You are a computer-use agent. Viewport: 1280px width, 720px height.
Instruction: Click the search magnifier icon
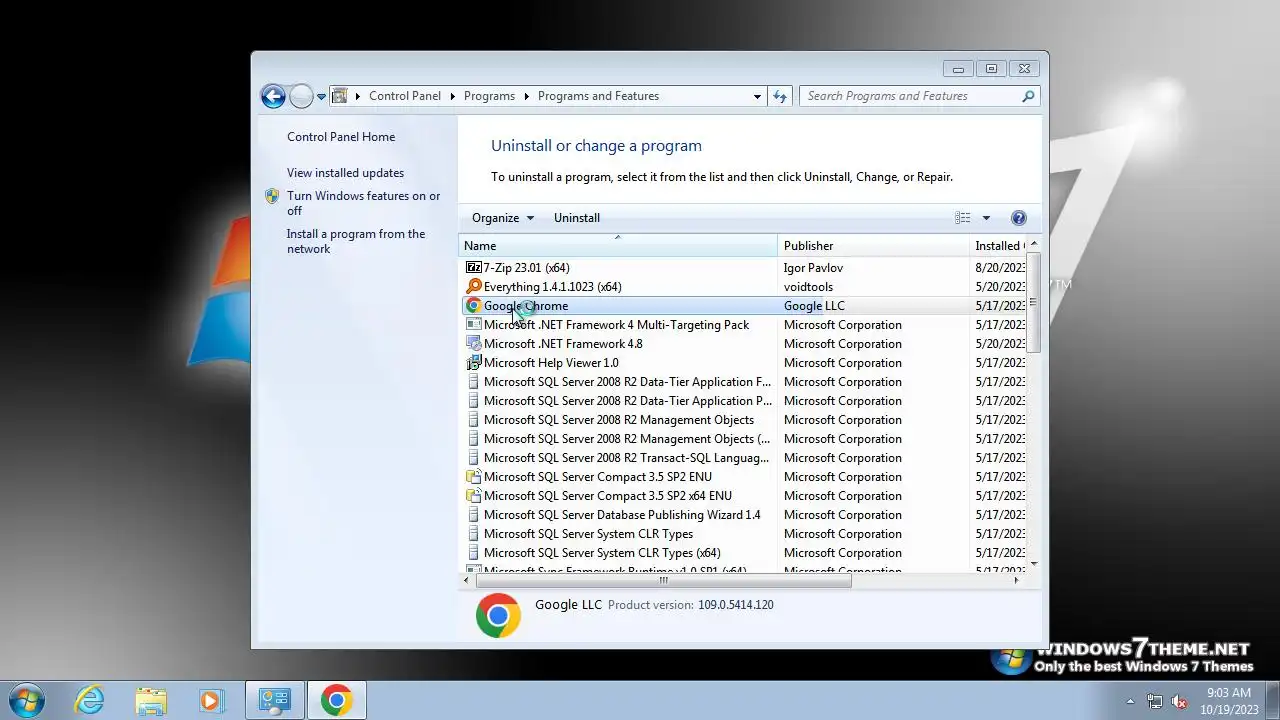pos(1028,96)
